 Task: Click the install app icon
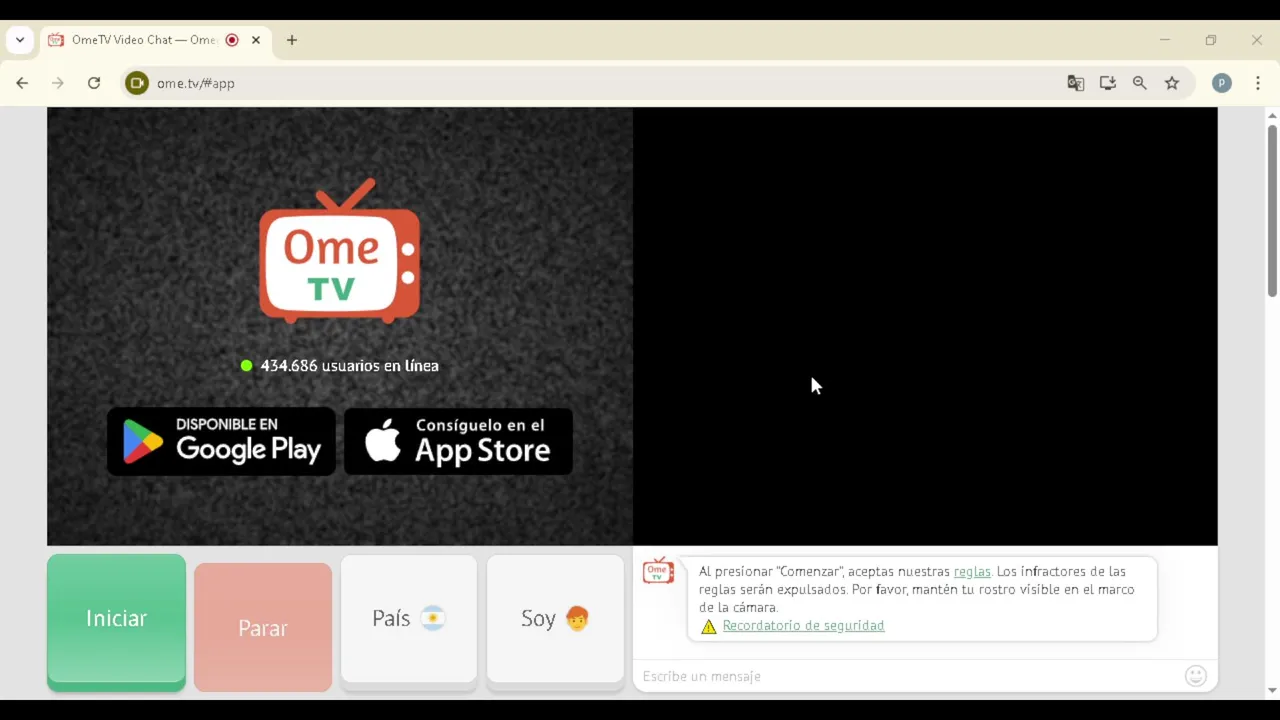(1108, 83)
